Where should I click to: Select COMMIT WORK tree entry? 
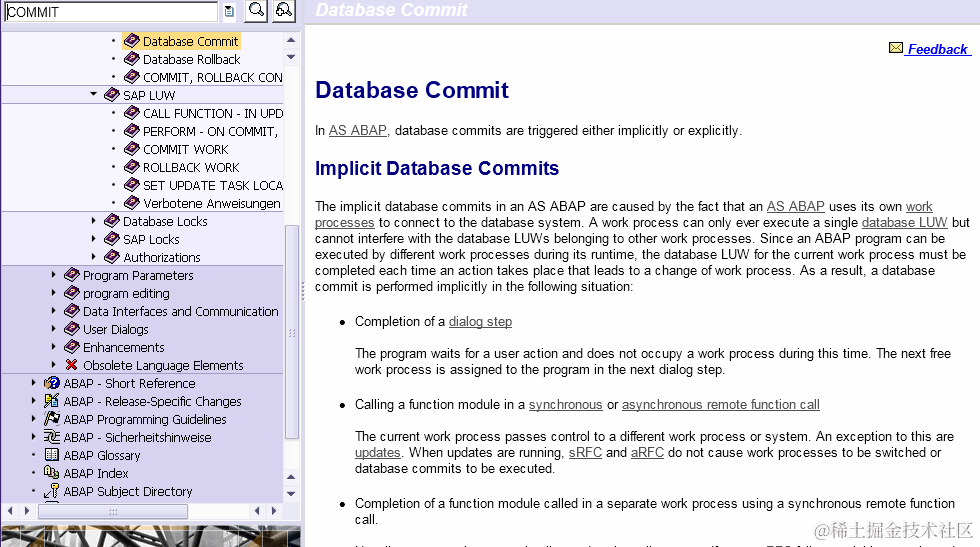pos(186,149)
